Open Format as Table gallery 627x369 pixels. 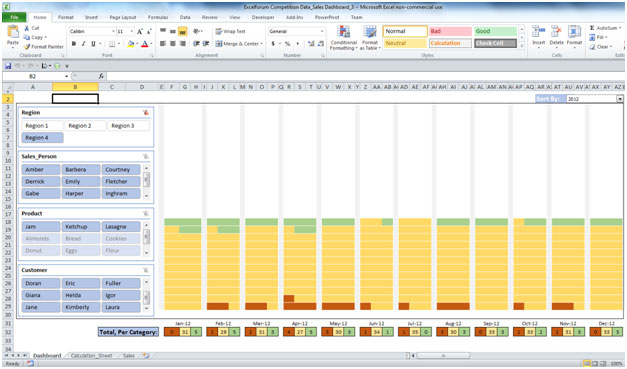369,38
